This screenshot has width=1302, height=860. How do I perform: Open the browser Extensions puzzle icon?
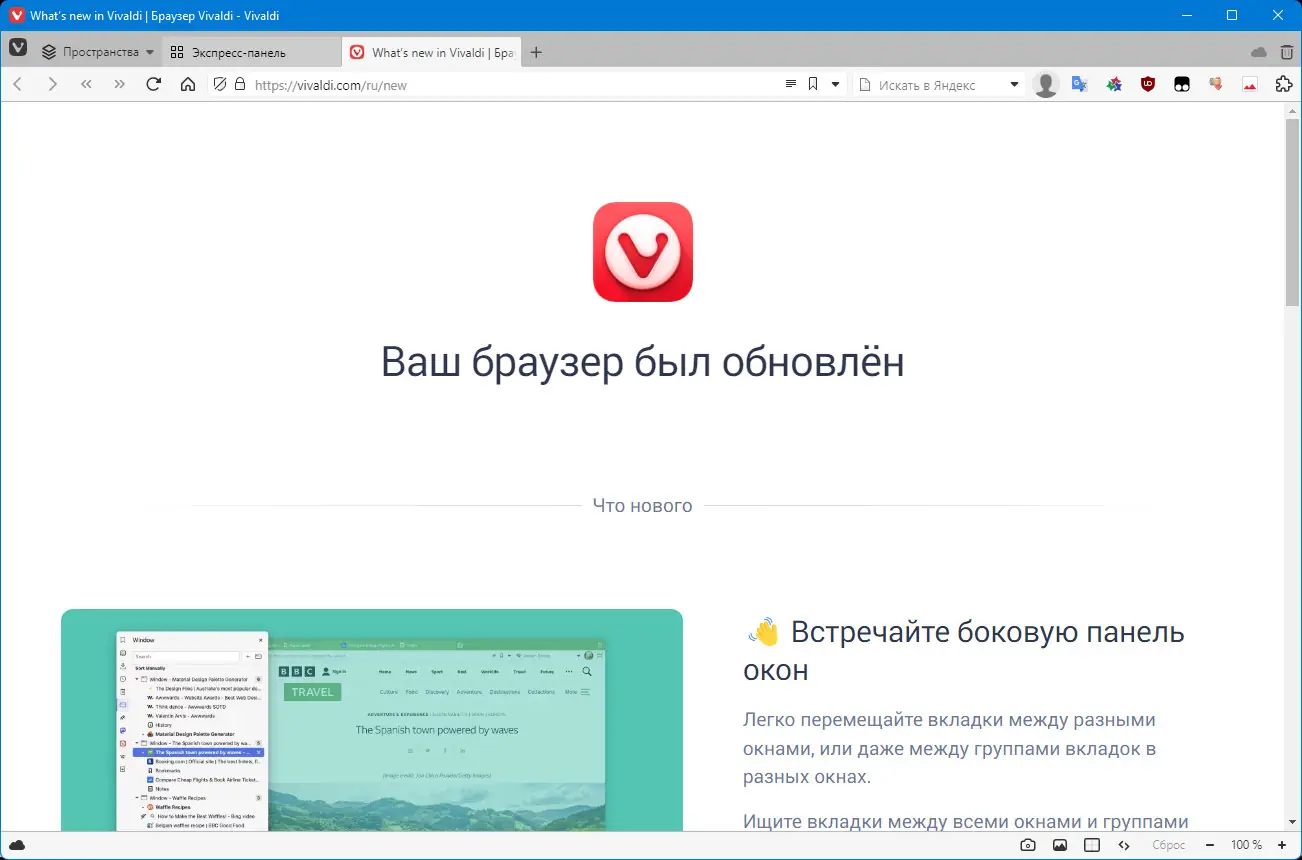[x=1284, y=85]
